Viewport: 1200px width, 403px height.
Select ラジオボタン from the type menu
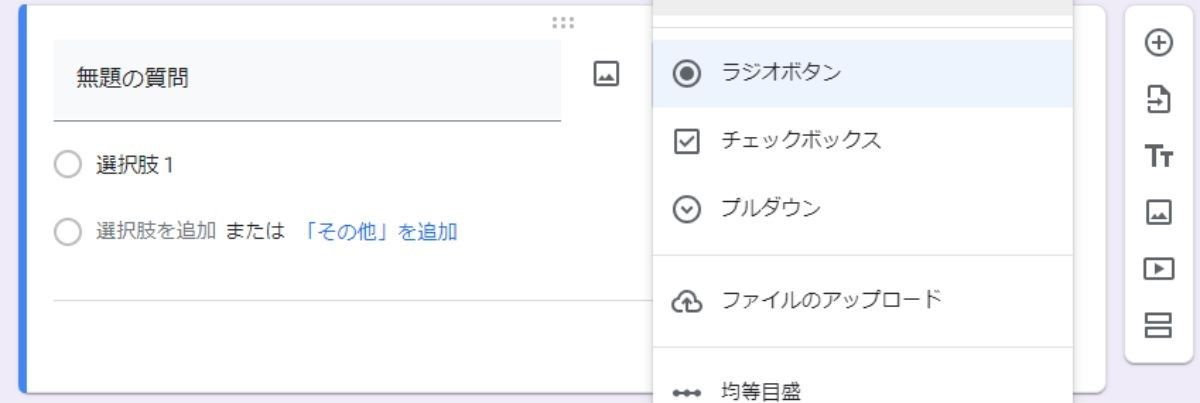(x=780, y=73)
